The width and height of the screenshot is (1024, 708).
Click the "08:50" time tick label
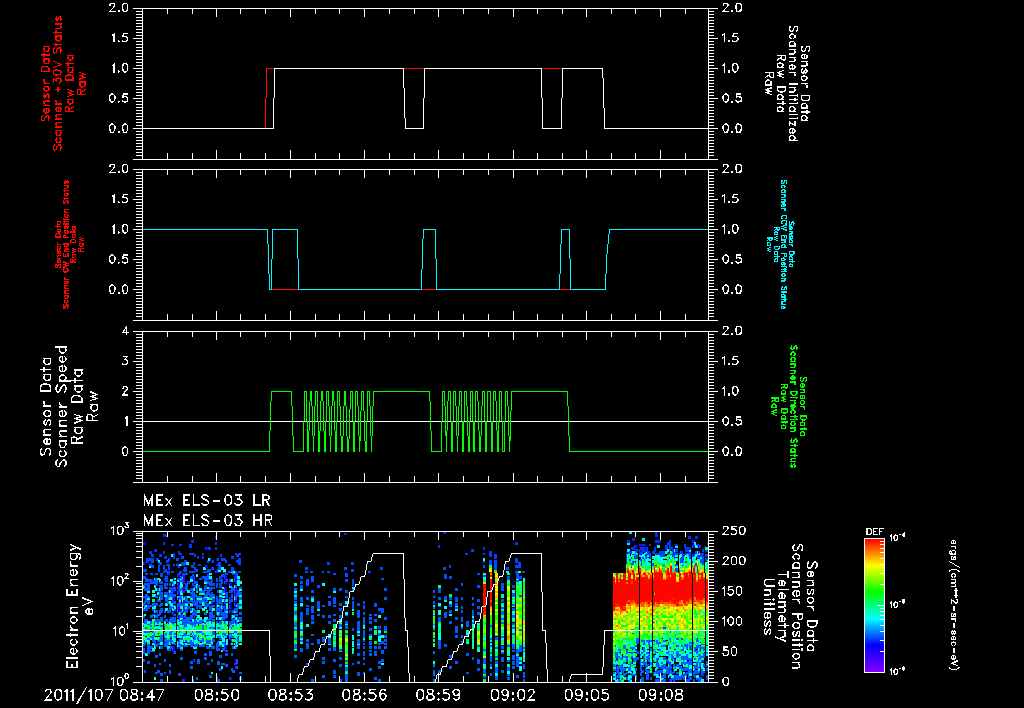pos(216,695)
